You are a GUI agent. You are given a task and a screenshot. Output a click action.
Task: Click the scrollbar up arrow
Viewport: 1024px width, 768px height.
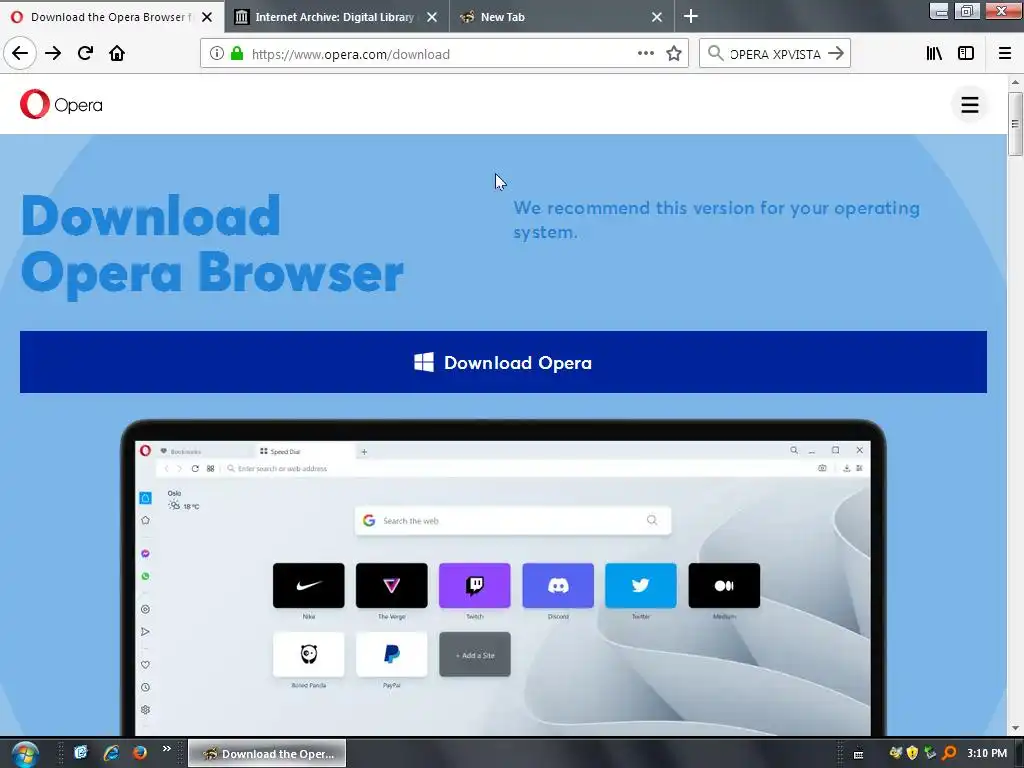tap(1015, 82)
